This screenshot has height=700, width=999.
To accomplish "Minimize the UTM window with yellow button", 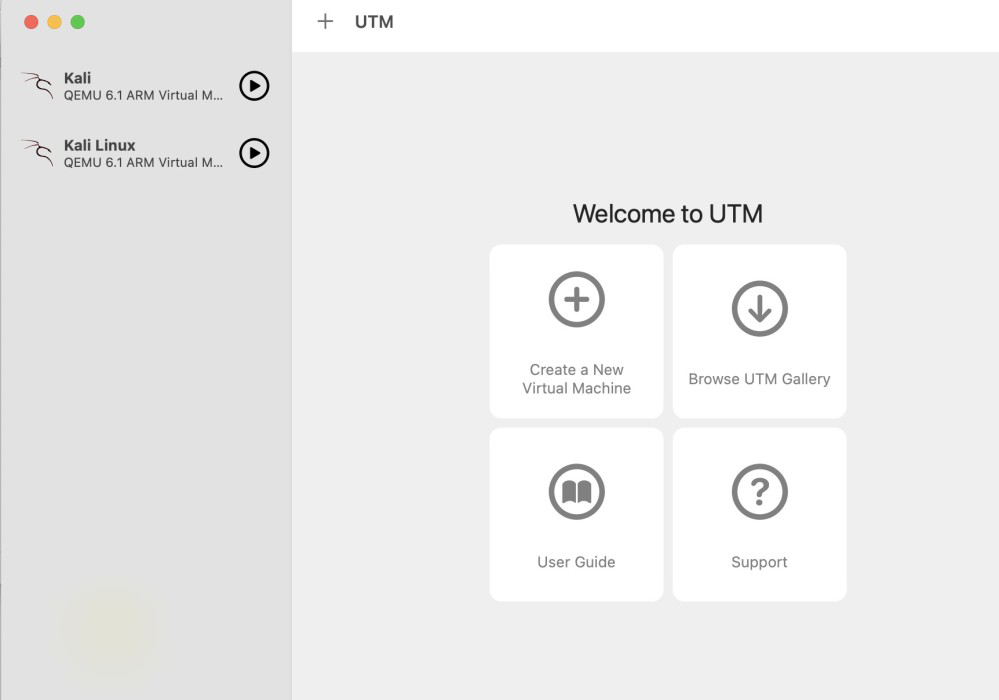I will [x=55, y=22].
